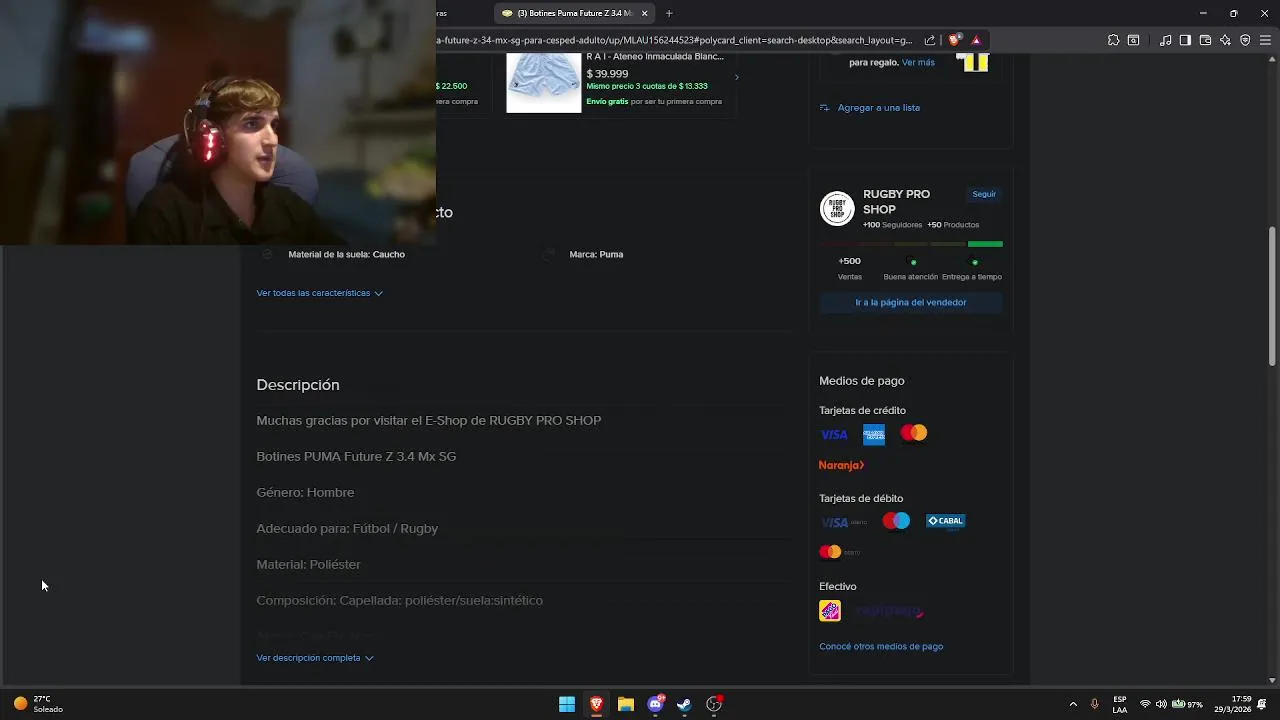Click the Descripción heading
1280x720 pixels.
[298, 385]
